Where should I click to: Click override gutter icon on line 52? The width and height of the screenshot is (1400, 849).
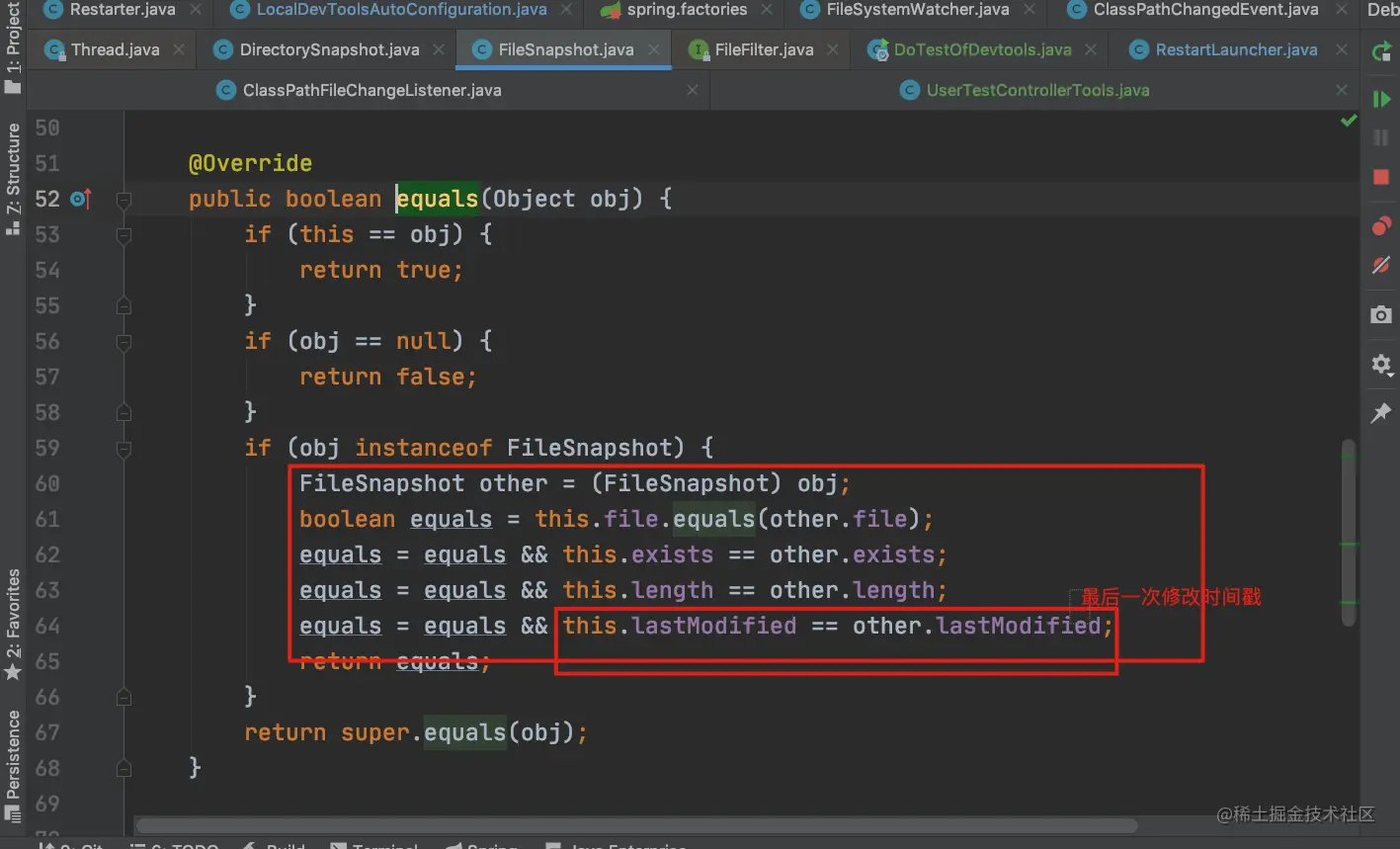(81, 199)
